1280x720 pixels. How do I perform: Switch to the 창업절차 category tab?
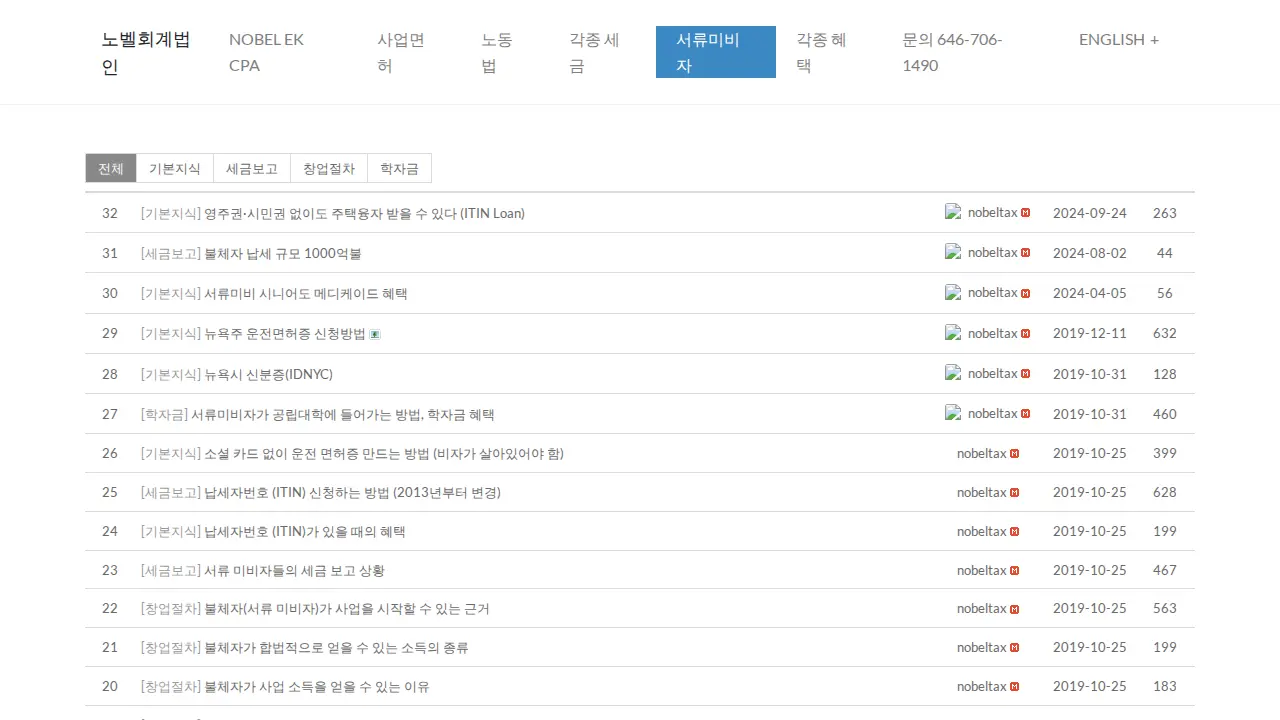[329, 169]
